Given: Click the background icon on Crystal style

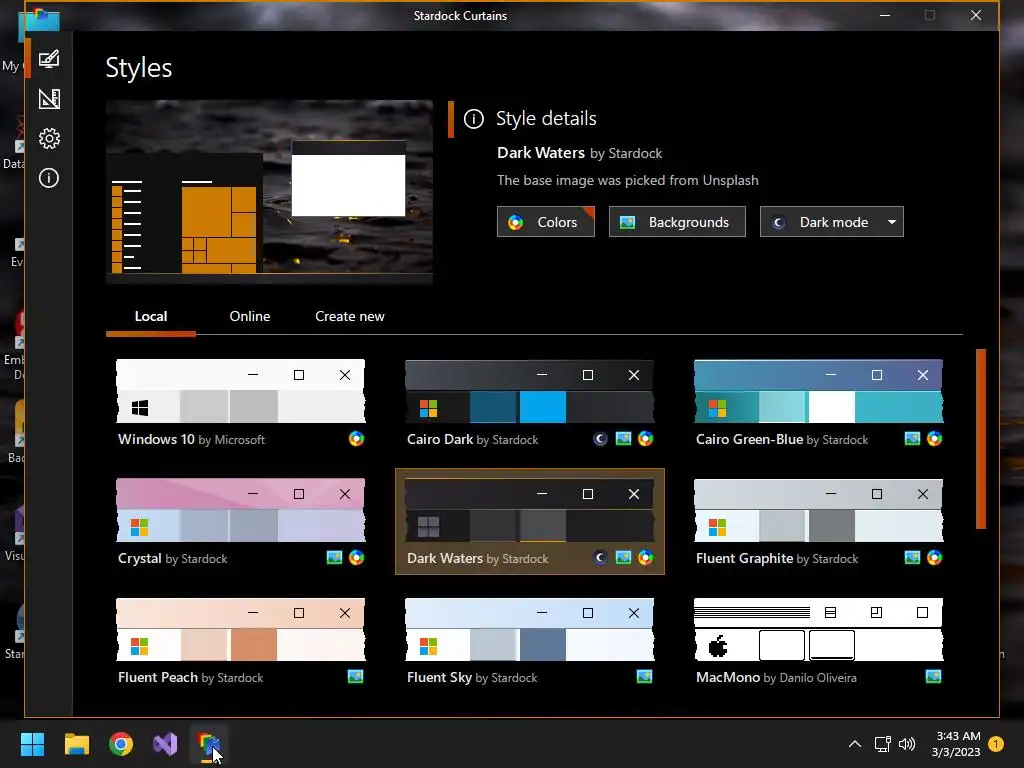Looking at the screenshot, I should (x=334, y=558).
